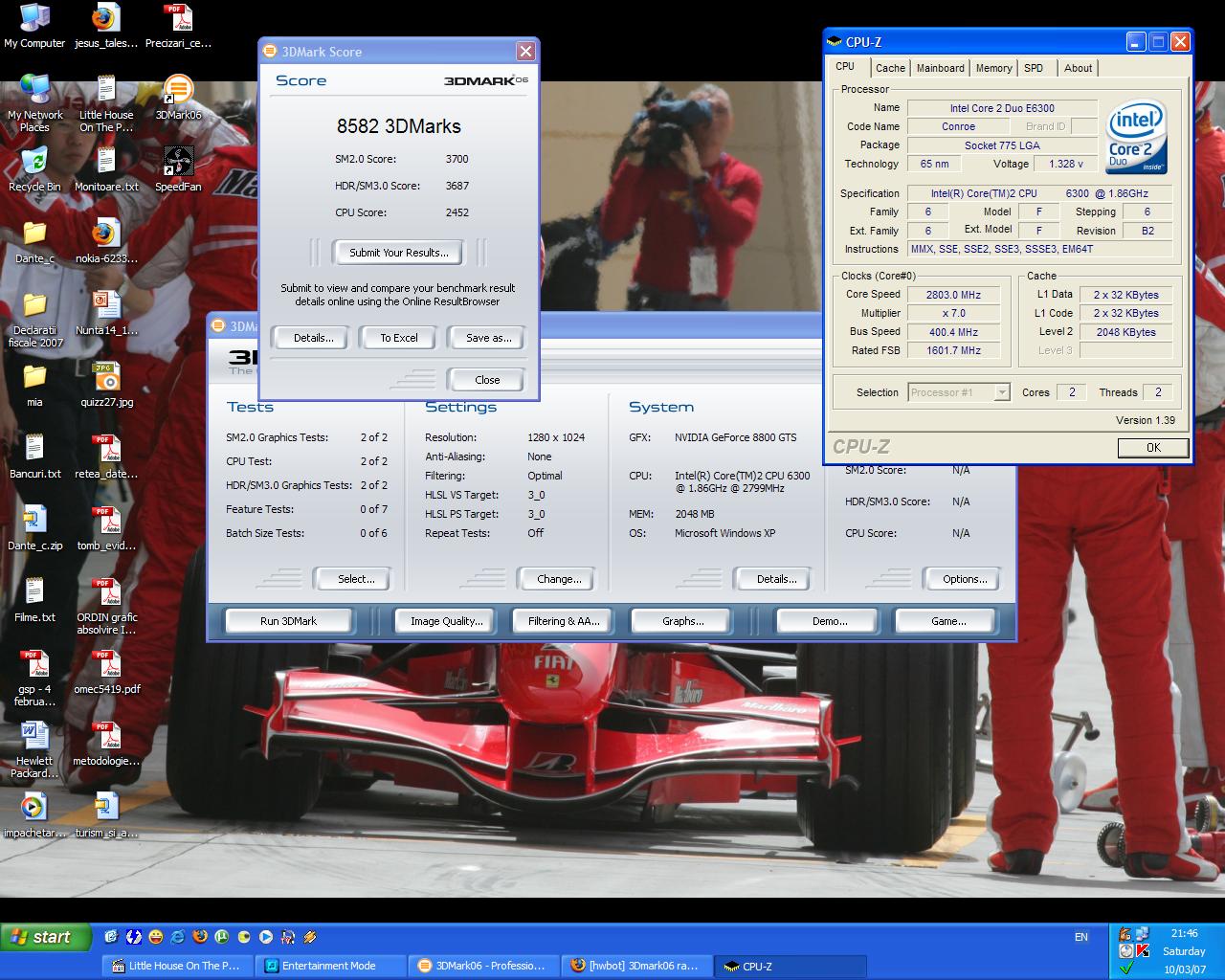This screenshot has height=980, width=1225.
Task: Click the Graphs button
Action: click(682, 621)
